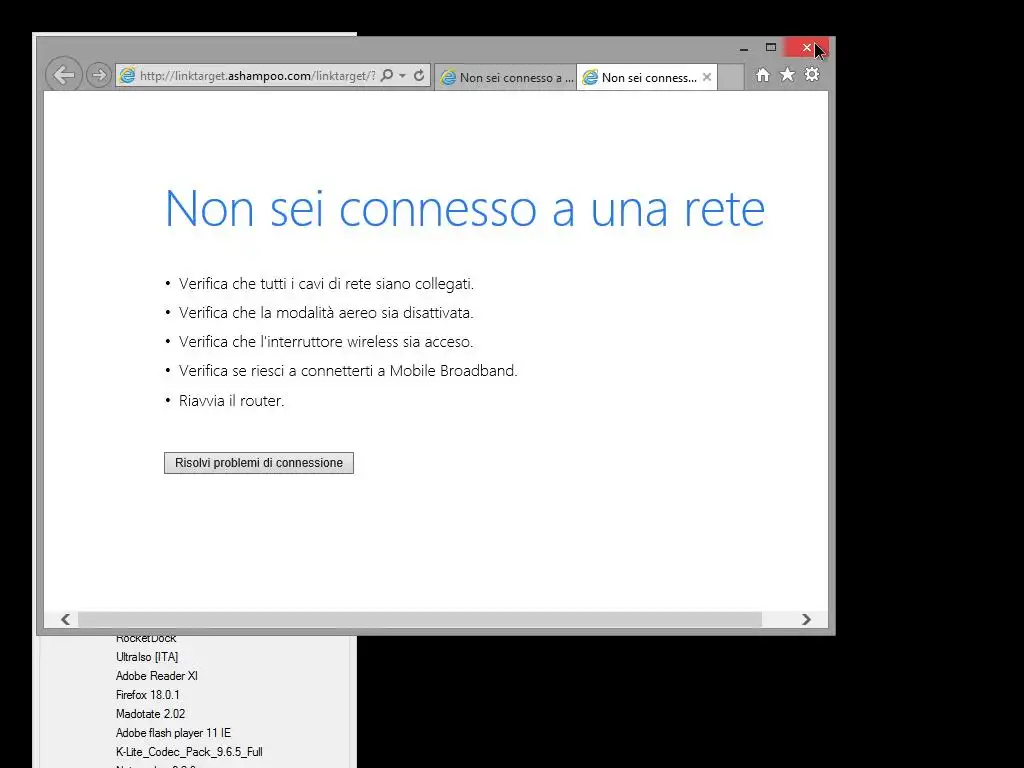This screenshot has width=1024, height=768.
Task: Switch to the first 'Non sei connesso a ...' tab
Action: pyautogui.click(x=505, y=77)
